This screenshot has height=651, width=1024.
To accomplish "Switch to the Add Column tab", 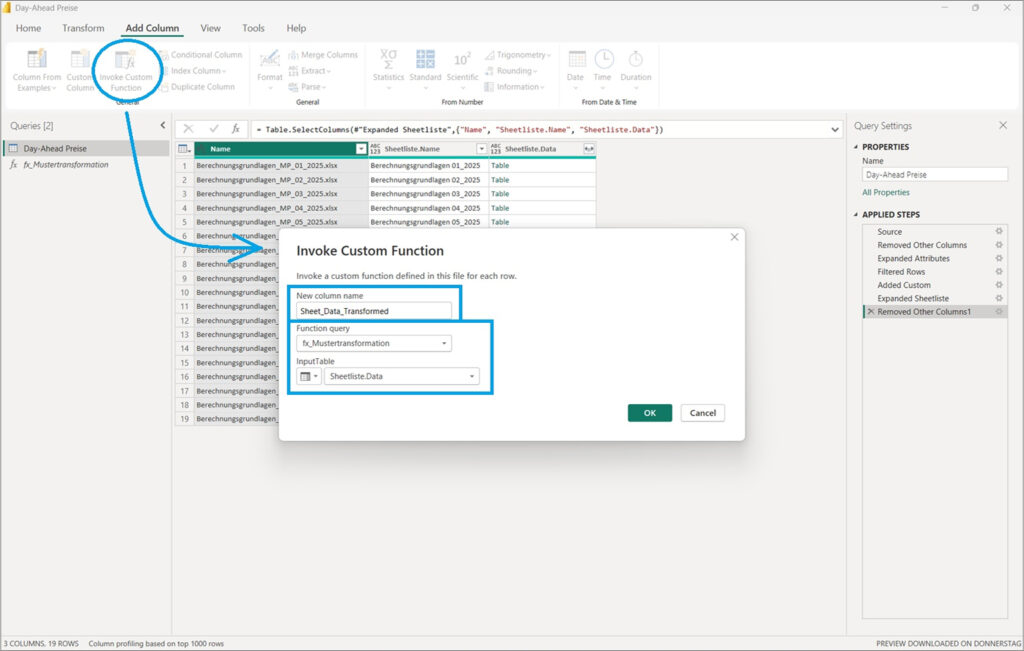I will (x=152, y=28).
